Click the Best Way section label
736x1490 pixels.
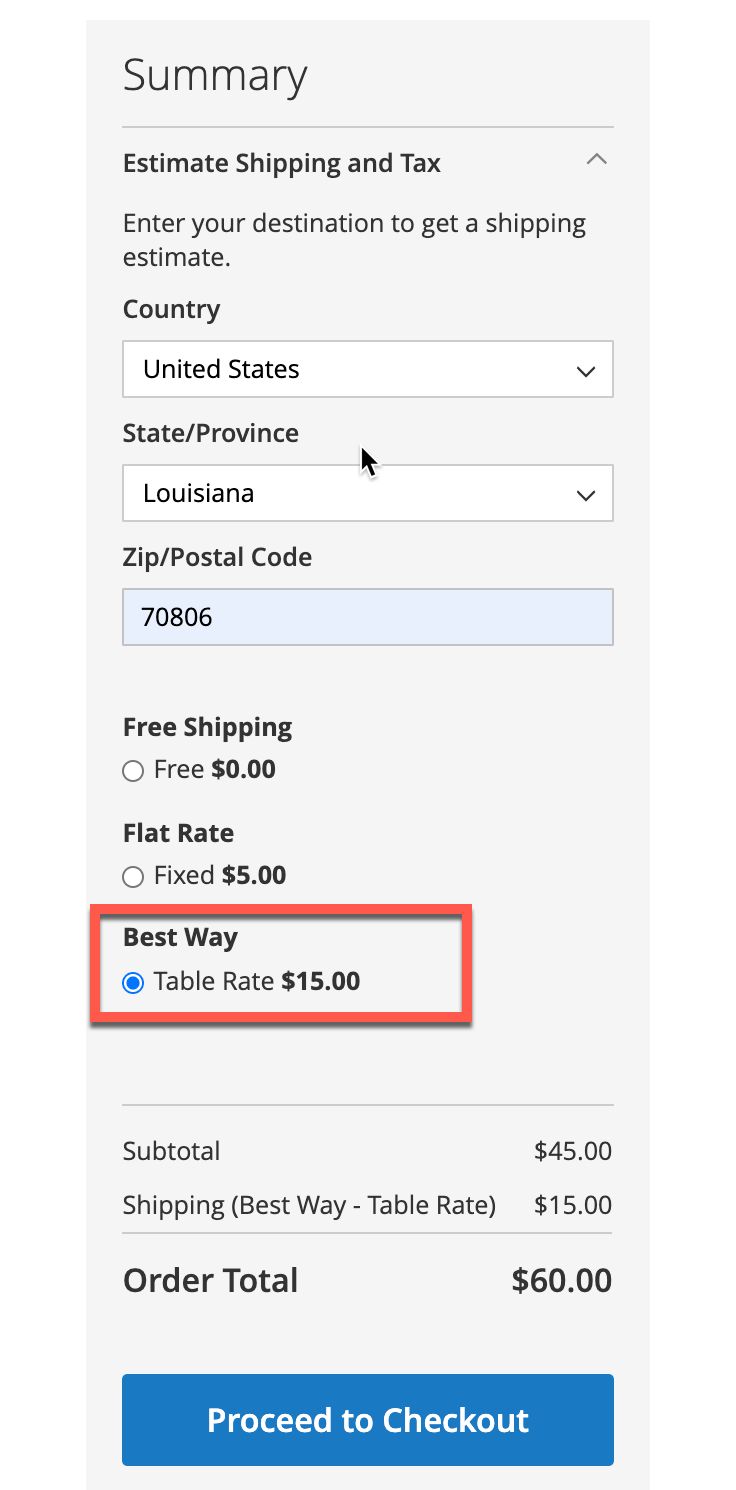(x=180, y=937)
